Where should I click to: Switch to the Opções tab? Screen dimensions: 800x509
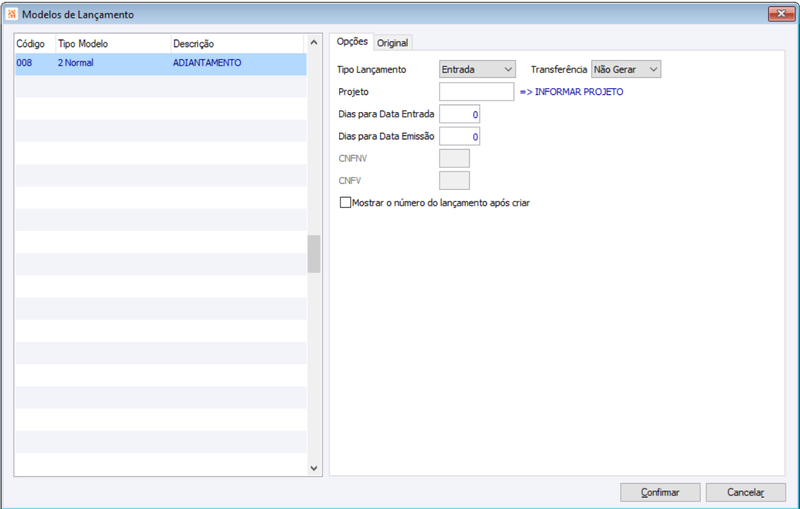[352, 42]
